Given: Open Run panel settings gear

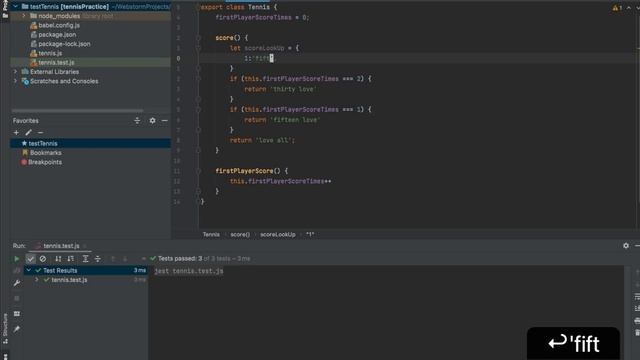Looking at the screenshot, I should (x=626, y=246).
